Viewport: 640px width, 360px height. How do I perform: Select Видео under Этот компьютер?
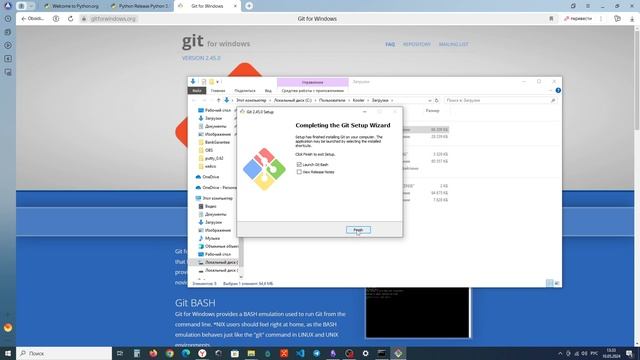click(x=207, y=207)
